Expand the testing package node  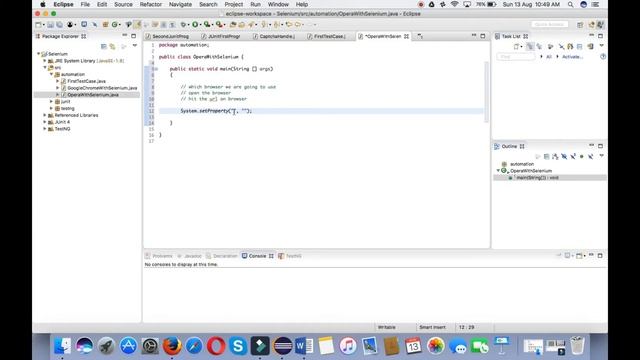pos(51,108)
